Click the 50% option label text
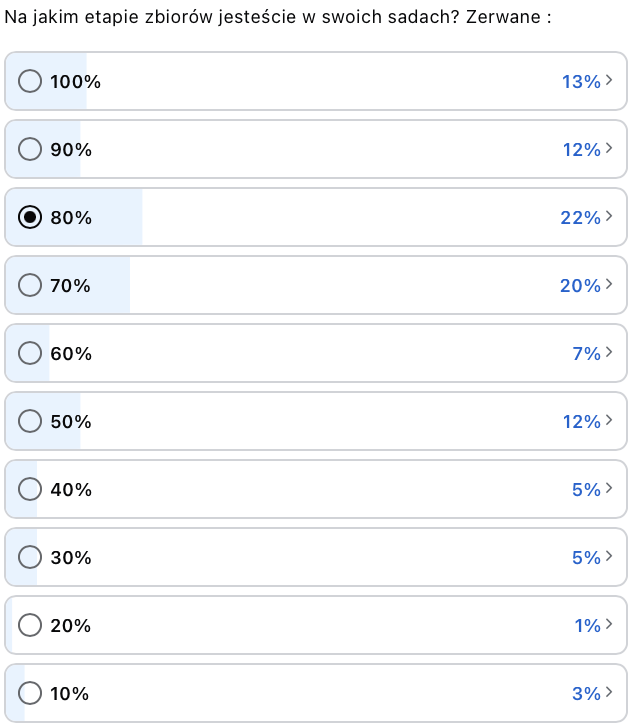This screenshot has height=728, width=636. point(71,421)
